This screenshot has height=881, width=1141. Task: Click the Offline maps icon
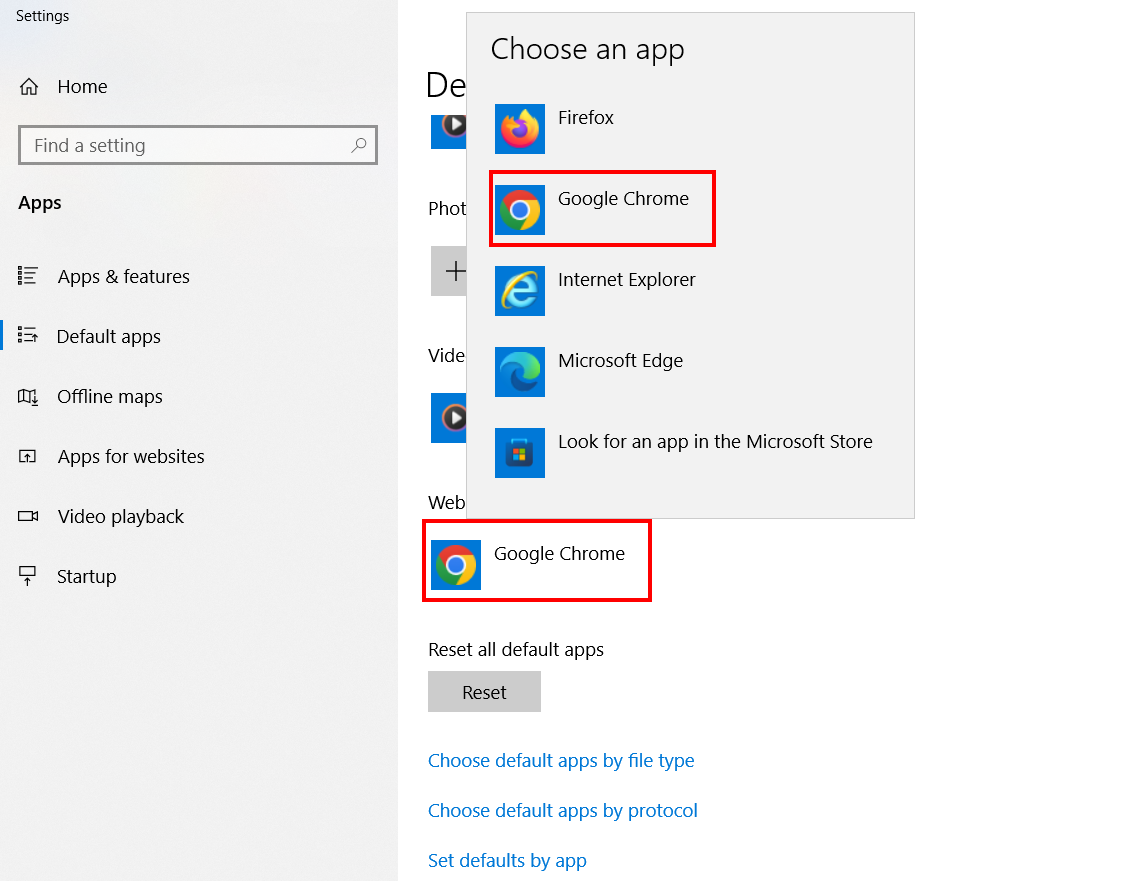(28, 396)
